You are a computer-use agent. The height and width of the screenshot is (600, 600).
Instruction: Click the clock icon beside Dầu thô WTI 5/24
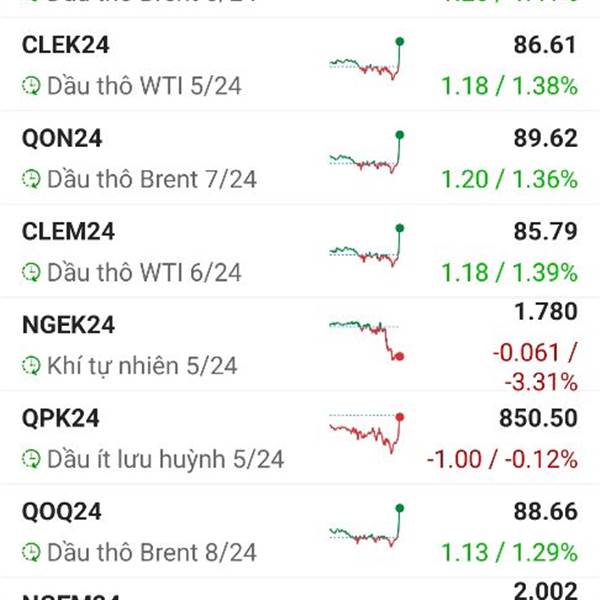tap(31, 86)
